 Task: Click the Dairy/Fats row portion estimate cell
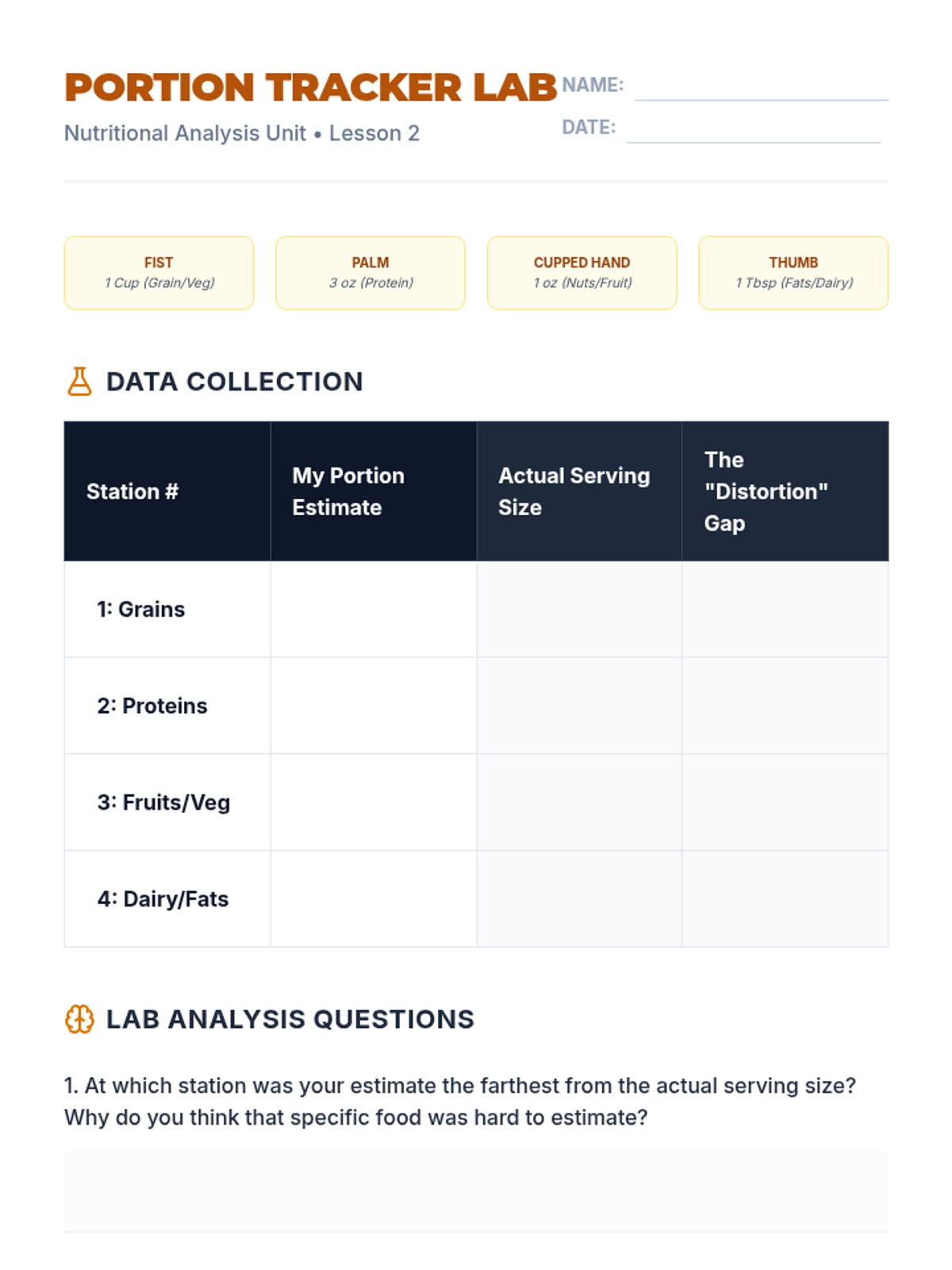pos(373,899)
